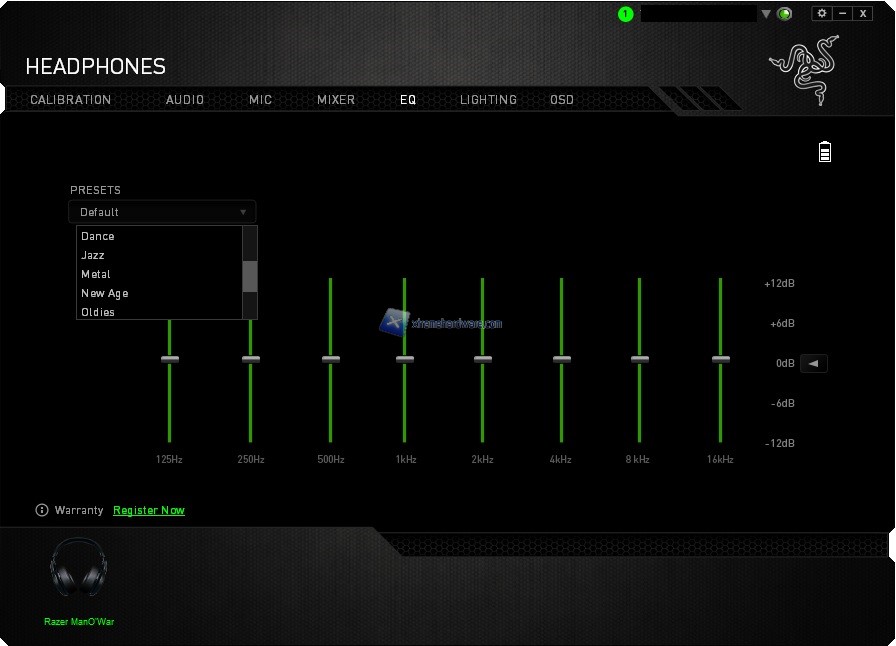Open the Presets dropdown showing Default
This screenshot has width=896, height=646.
pos(162,212)
